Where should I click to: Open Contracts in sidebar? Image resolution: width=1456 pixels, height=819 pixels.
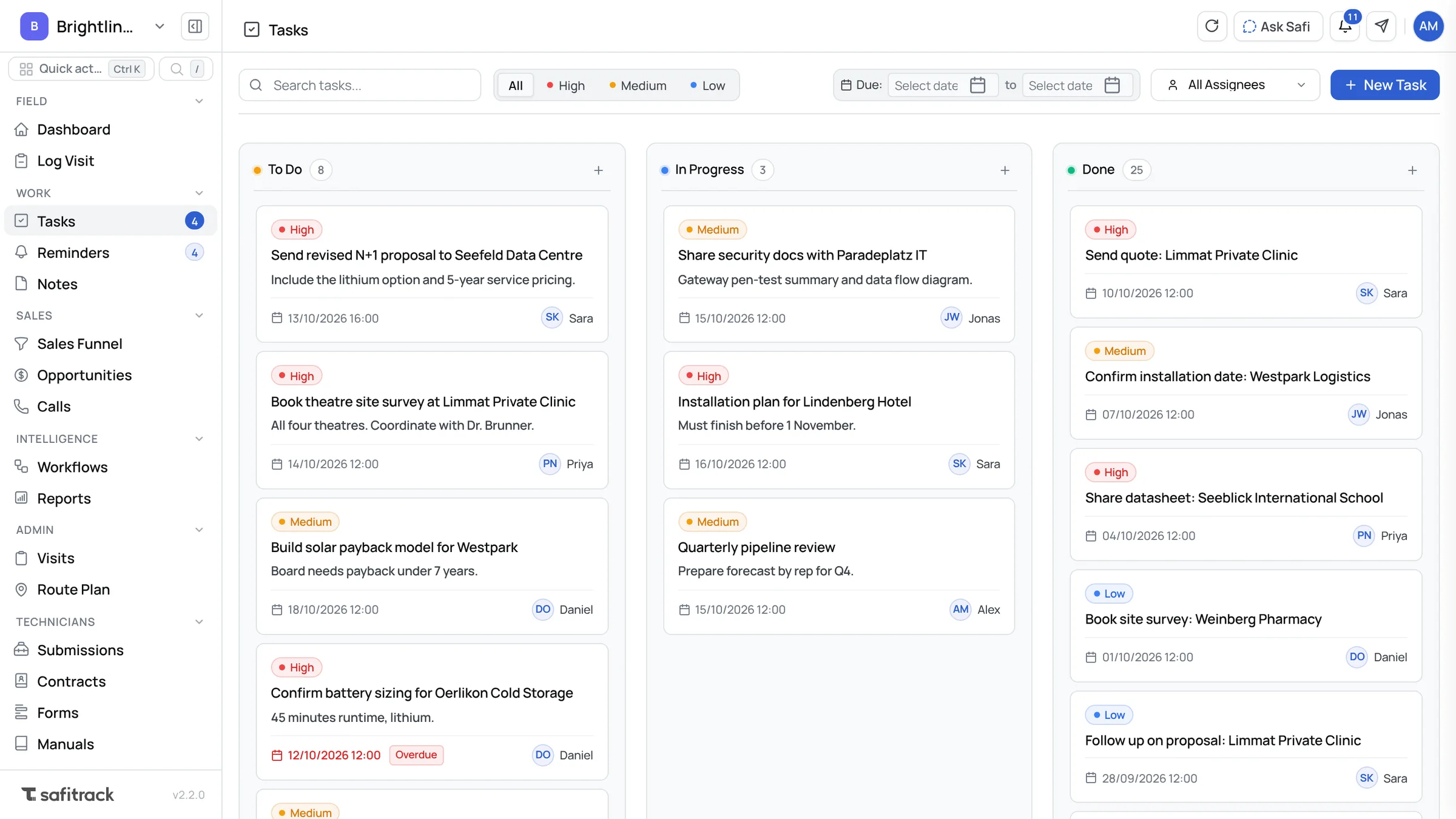(110, 681)
